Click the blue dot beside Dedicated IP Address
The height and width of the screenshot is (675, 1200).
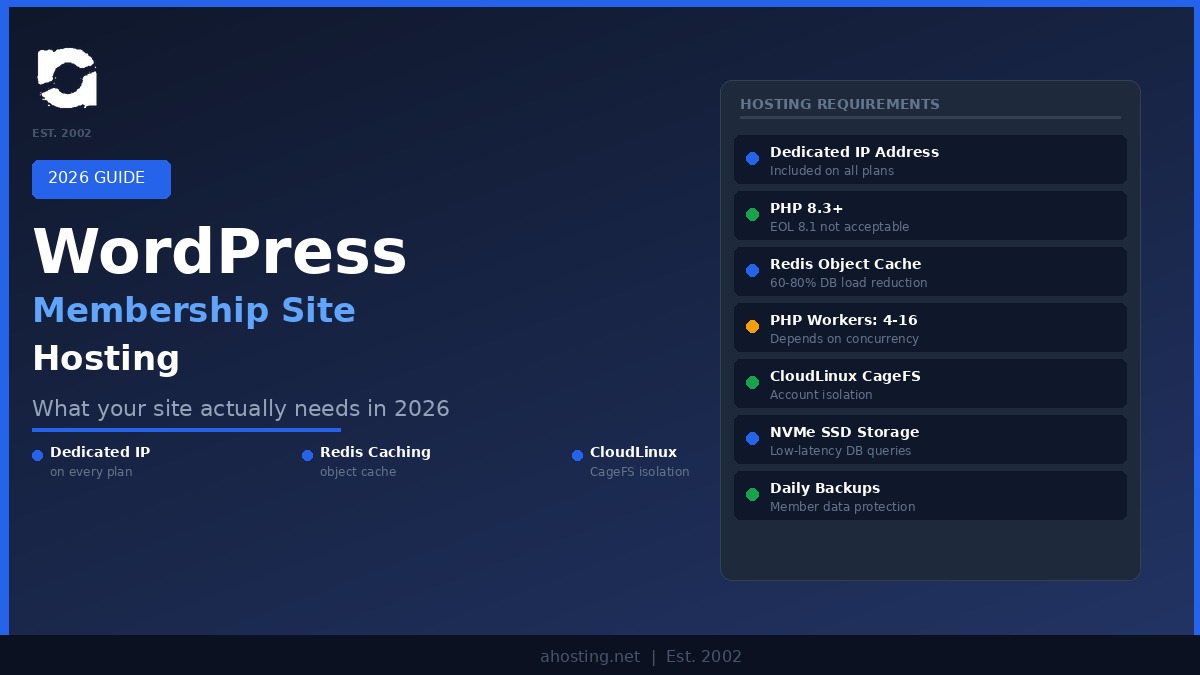pyautogui.click(x=752, y=158)
